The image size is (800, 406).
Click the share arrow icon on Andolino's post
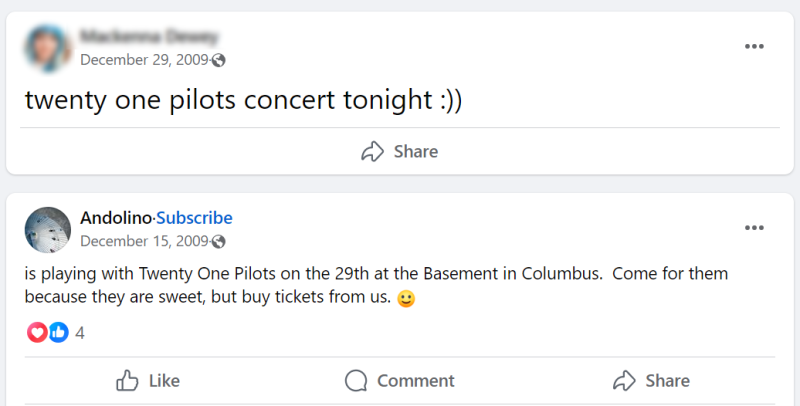click(624, 380)
